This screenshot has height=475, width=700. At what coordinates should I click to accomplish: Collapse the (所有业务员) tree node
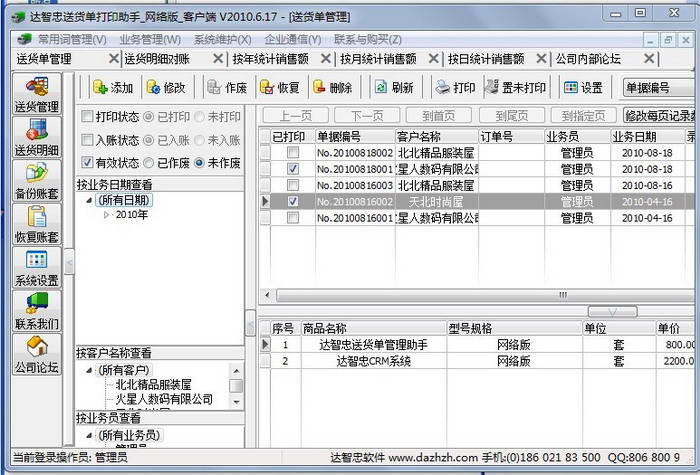click(x=89, y=435)
